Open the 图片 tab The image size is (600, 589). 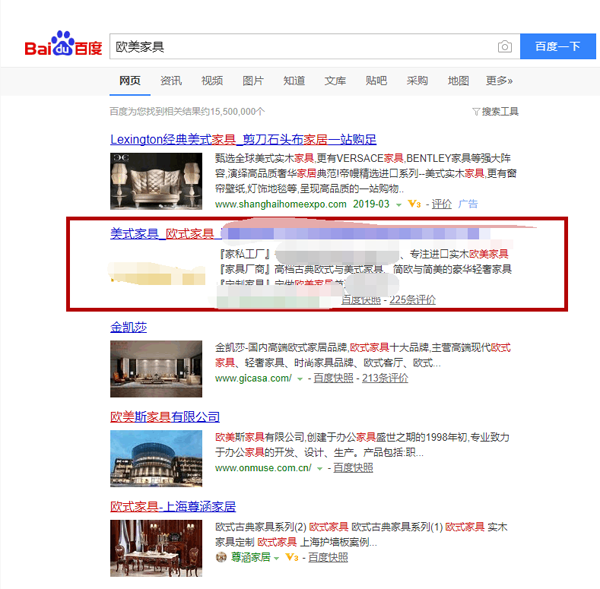tap(253, 81)
